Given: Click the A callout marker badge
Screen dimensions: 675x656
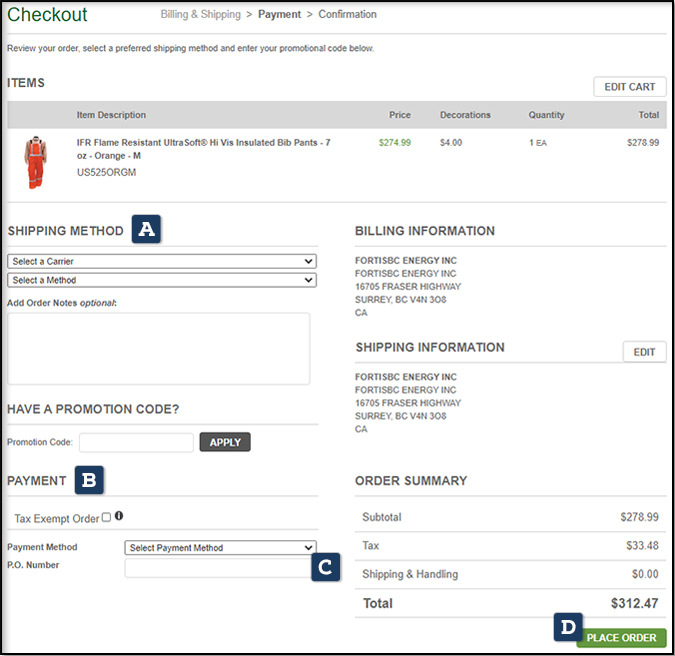Looking at the screenshot, I should coord(147,229).
